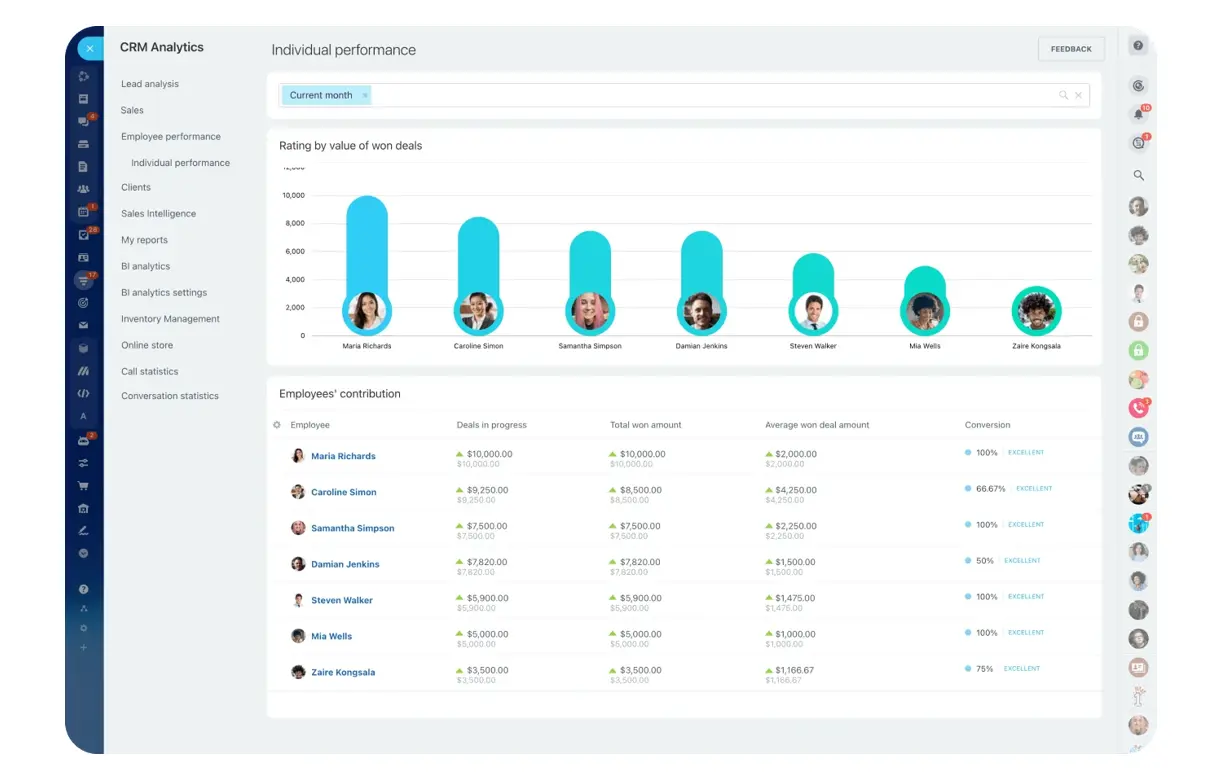Remove the Current month filter chip
1229x772 pixels.
pos(365,95)
